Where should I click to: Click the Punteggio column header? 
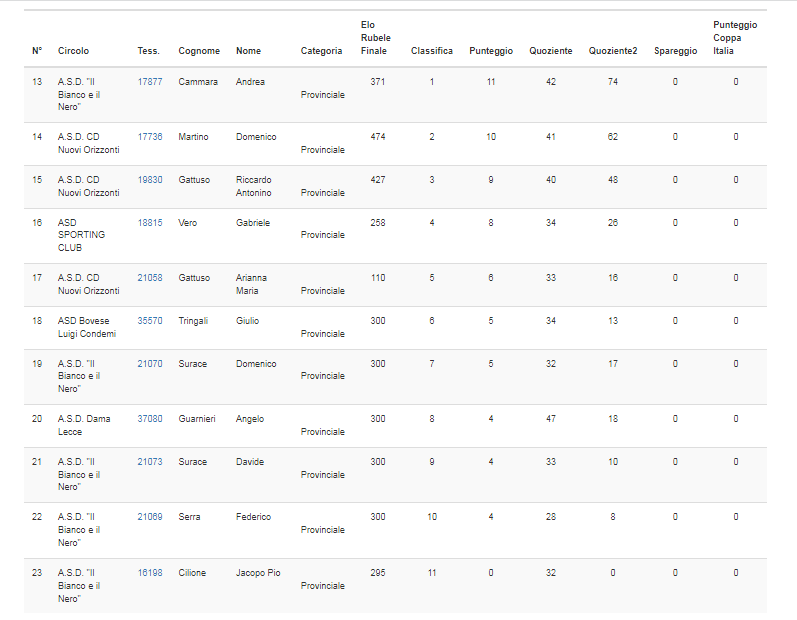click(x=491, y=51)
